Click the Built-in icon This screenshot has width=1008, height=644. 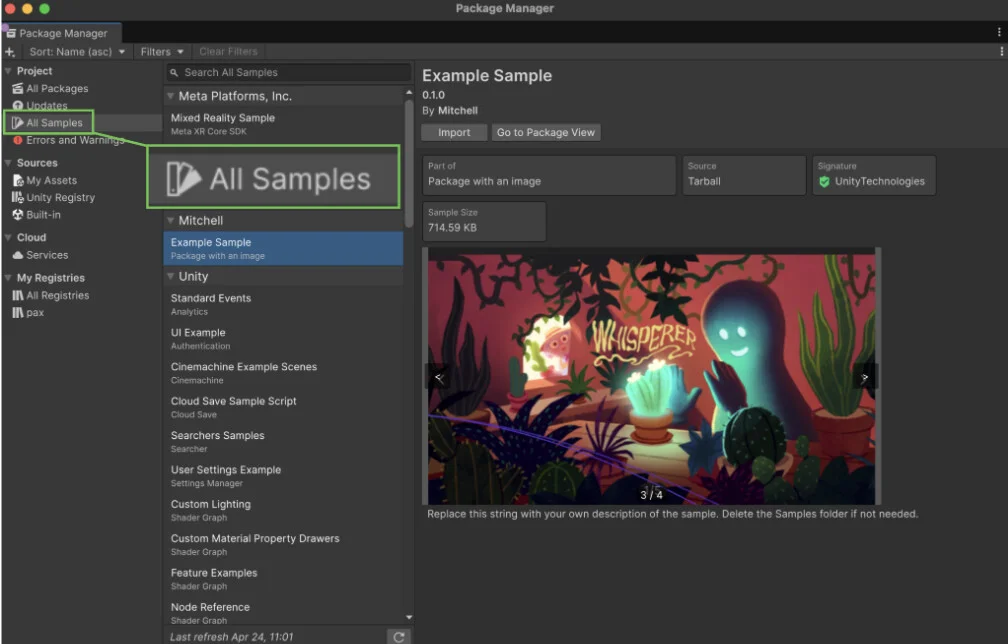click(18, 215)
